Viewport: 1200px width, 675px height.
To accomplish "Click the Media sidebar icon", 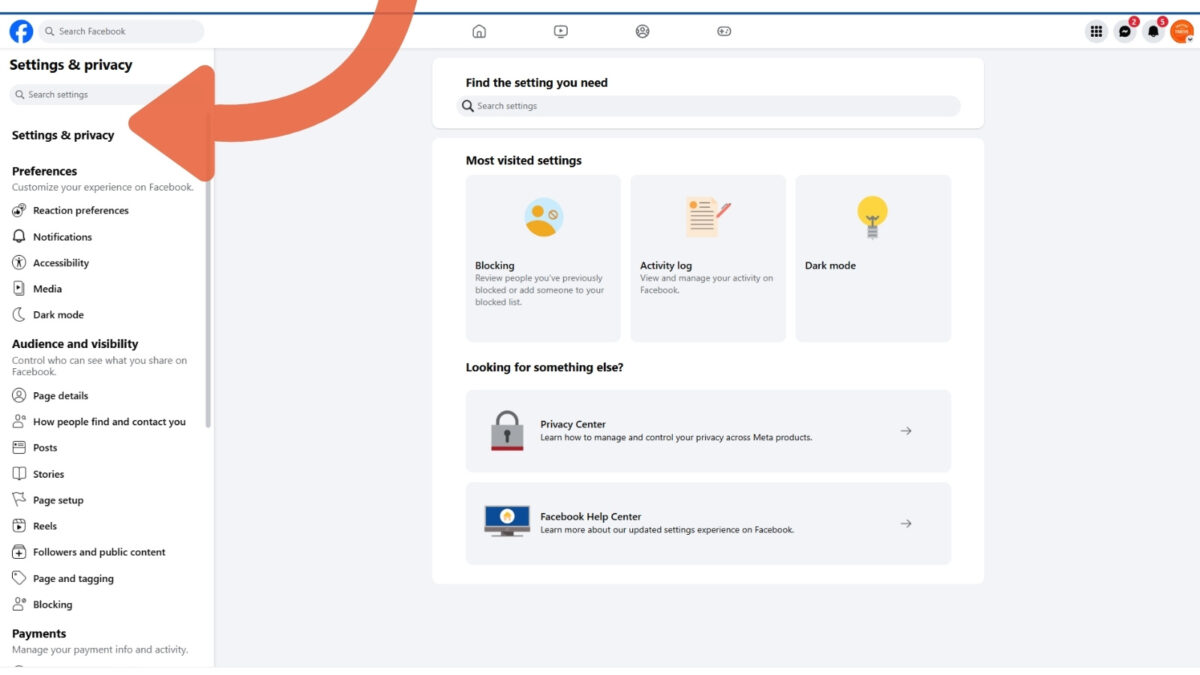I will [x=19, y=289].
